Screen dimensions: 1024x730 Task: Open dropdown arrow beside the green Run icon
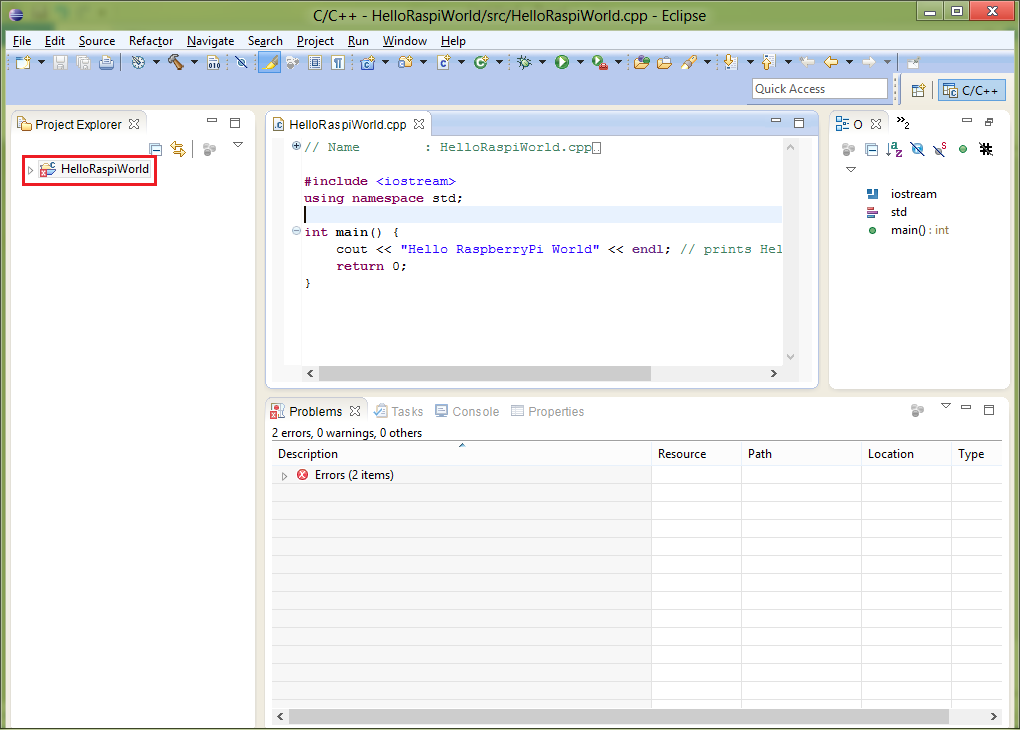tap(580, 63)
